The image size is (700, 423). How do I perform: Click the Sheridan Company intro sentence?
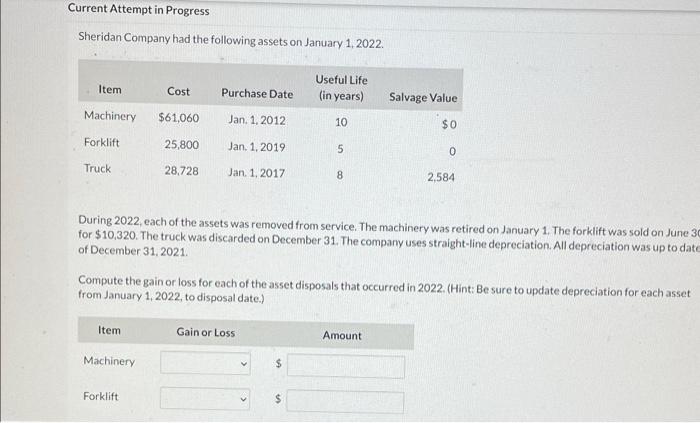click(x=231, y=40)
